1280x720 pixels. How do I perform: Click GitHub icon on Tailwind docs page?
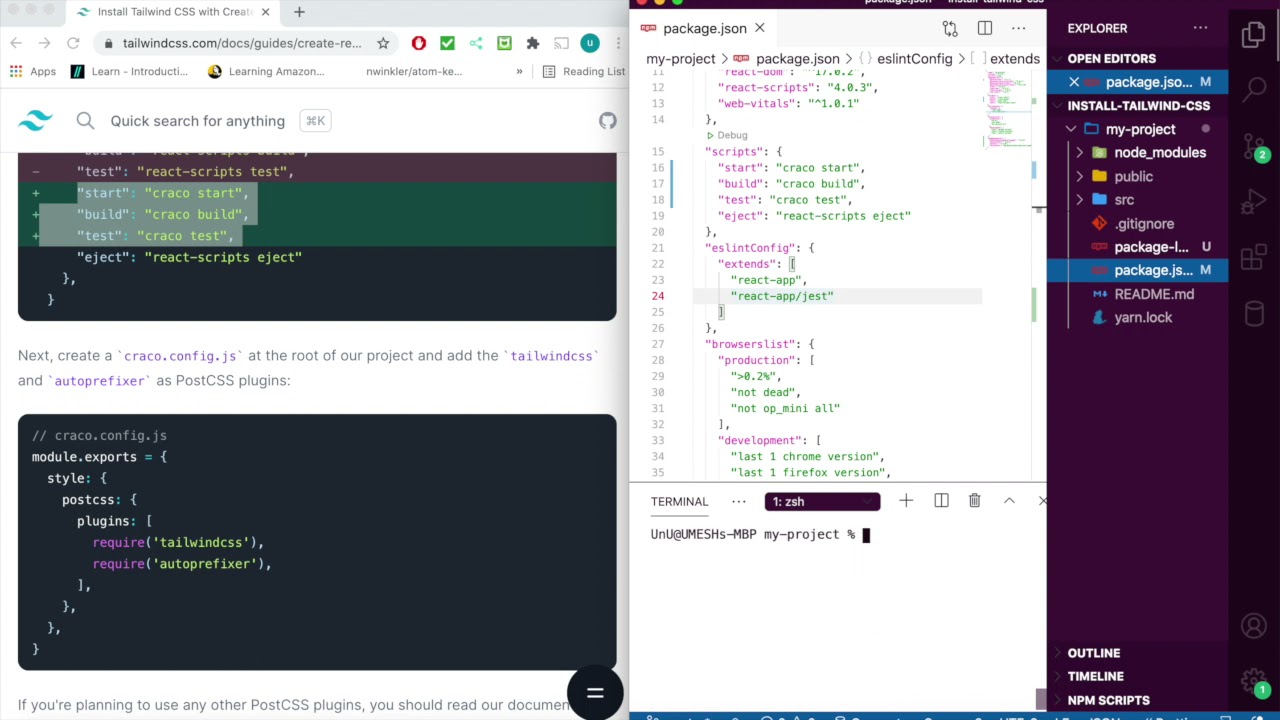pos(608,121)
